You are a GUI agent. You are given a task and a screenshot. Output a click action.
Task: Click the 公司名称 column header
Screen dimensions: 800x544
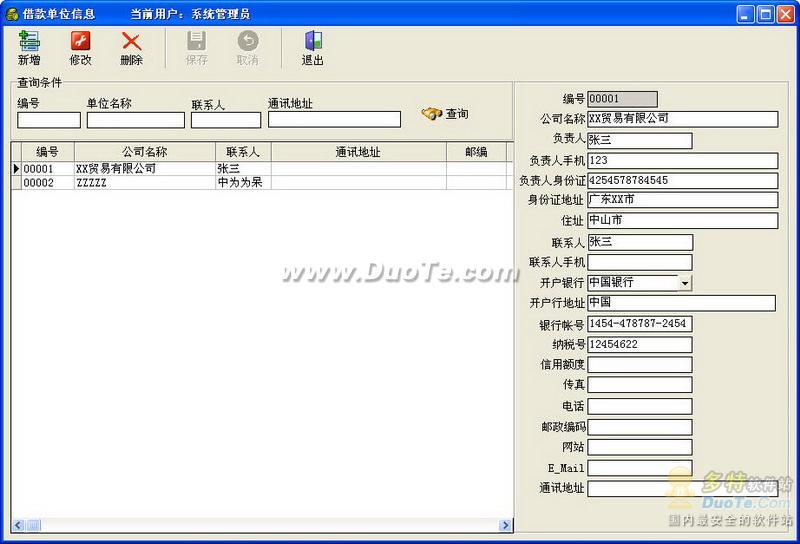(x=144, y=152)
